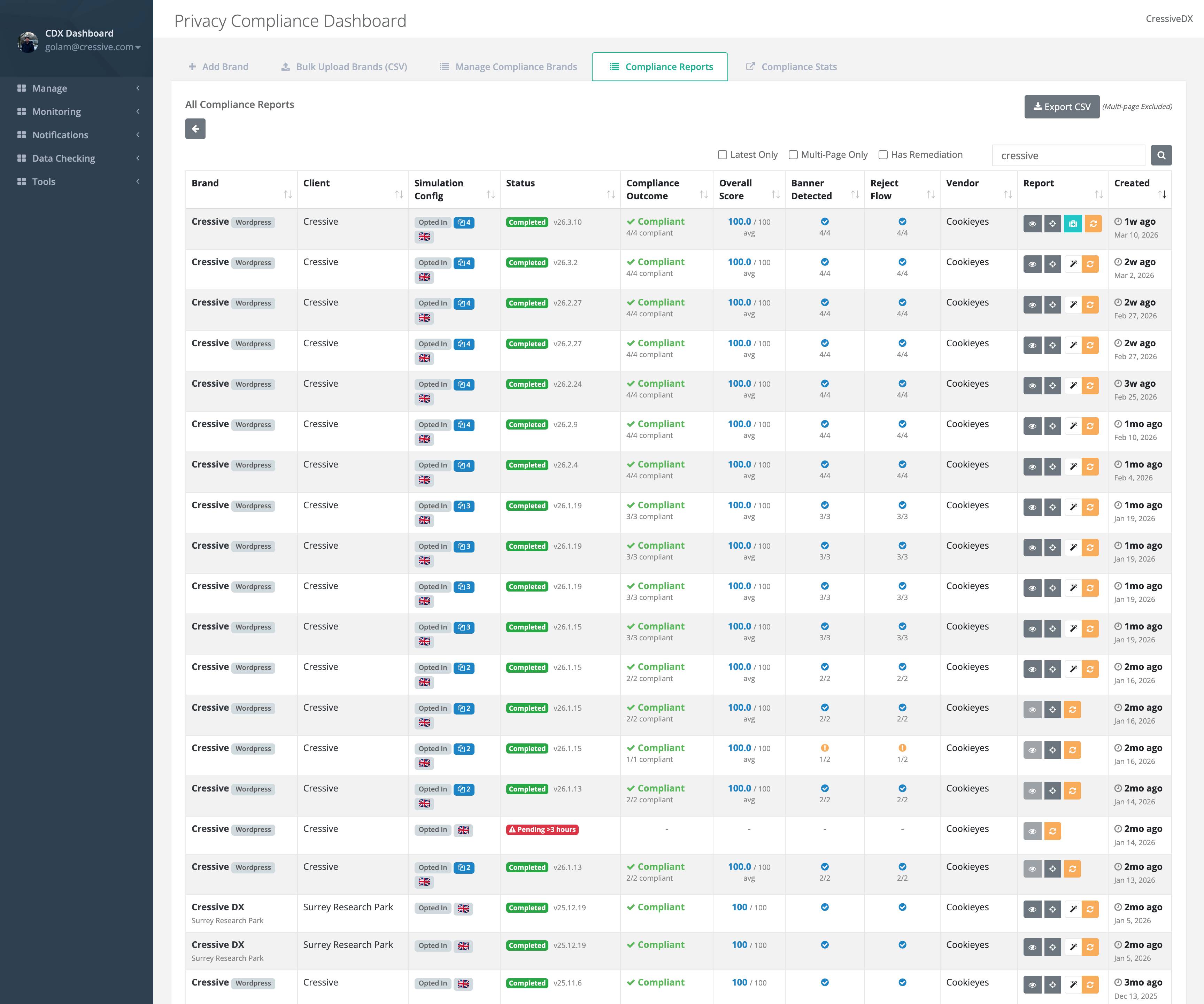Open the golam@cressive.com account dropdown
The width and height of the screenshot is (1204, 1004).
[x=92, y=47]
